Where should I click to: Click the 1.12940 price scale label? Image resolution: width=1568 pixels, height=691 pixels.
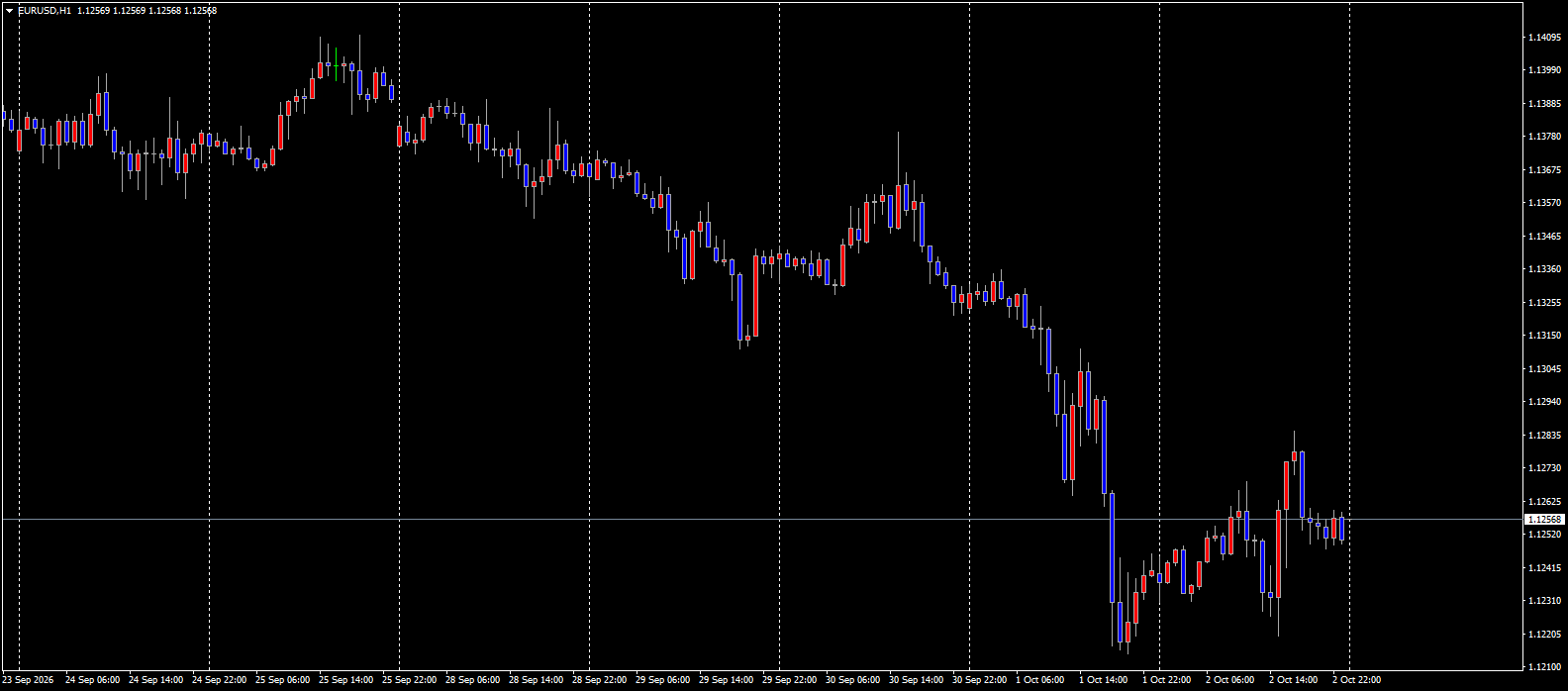point(1544,402)
